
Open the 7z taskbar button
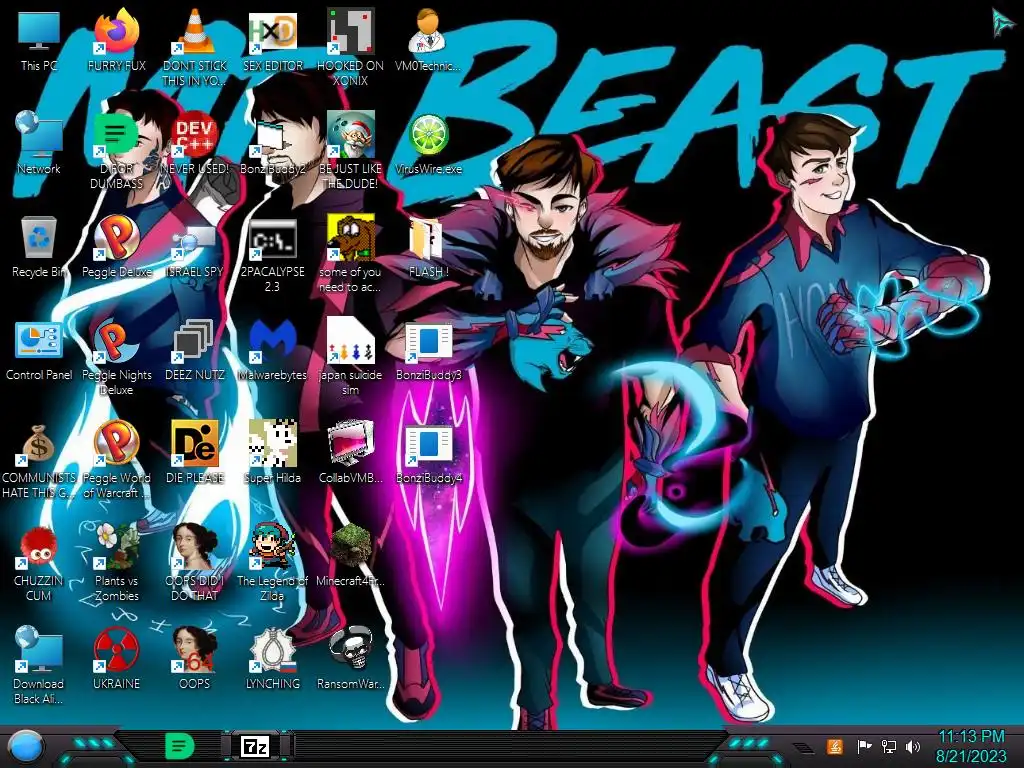tap(255, 746)
